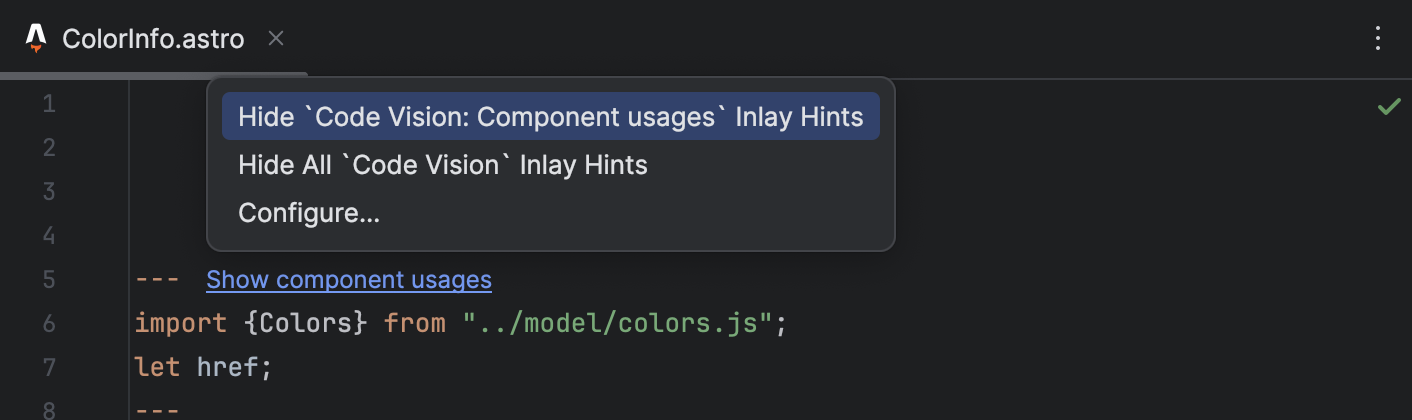Click the closing frontmatter dashes on line 8
Image resolution: width=1412 pixels, height=420 pixels.
click(x=158, y=410)
